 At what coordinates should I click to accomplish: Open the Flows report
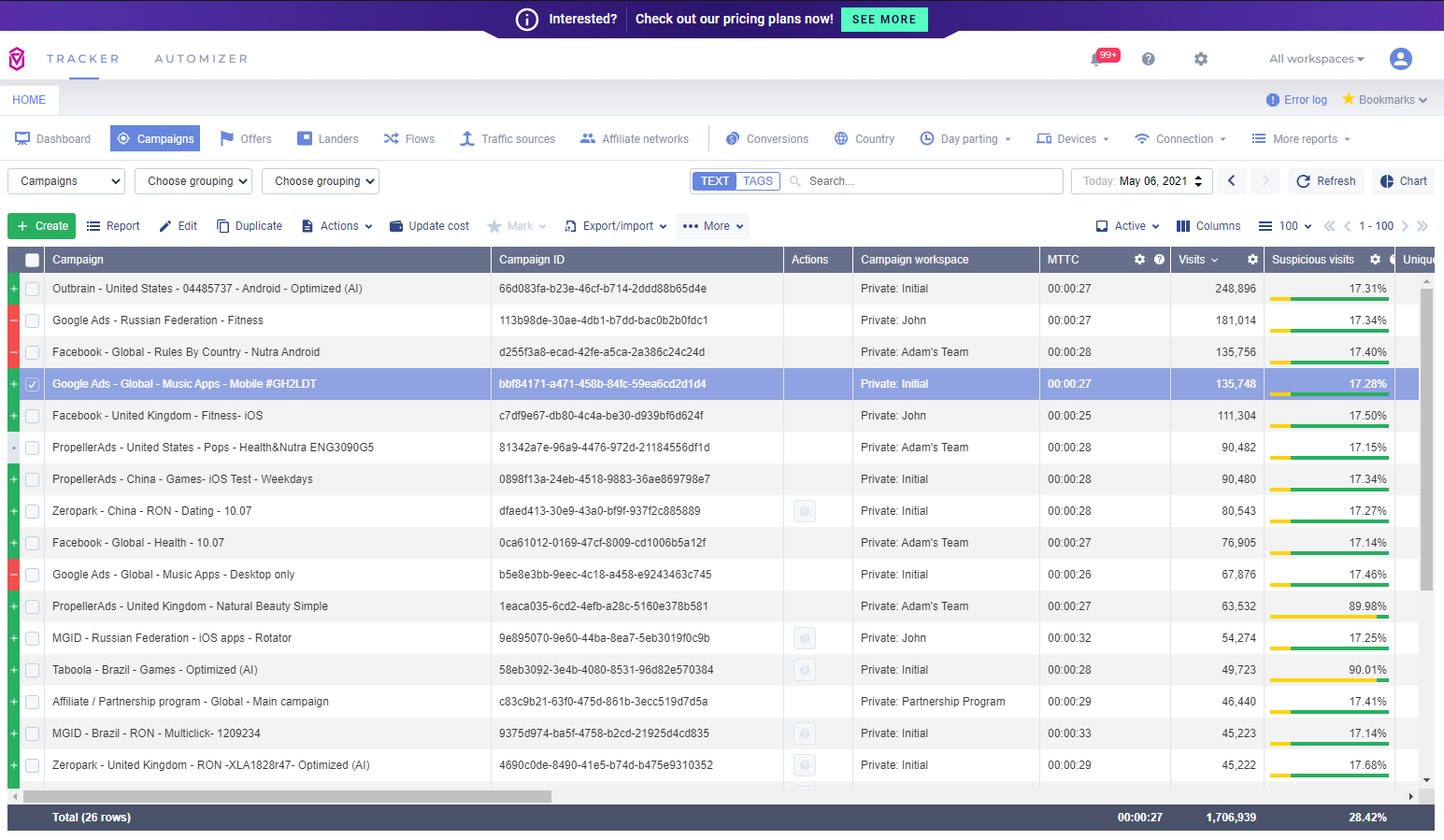click(x=409, y=139)
